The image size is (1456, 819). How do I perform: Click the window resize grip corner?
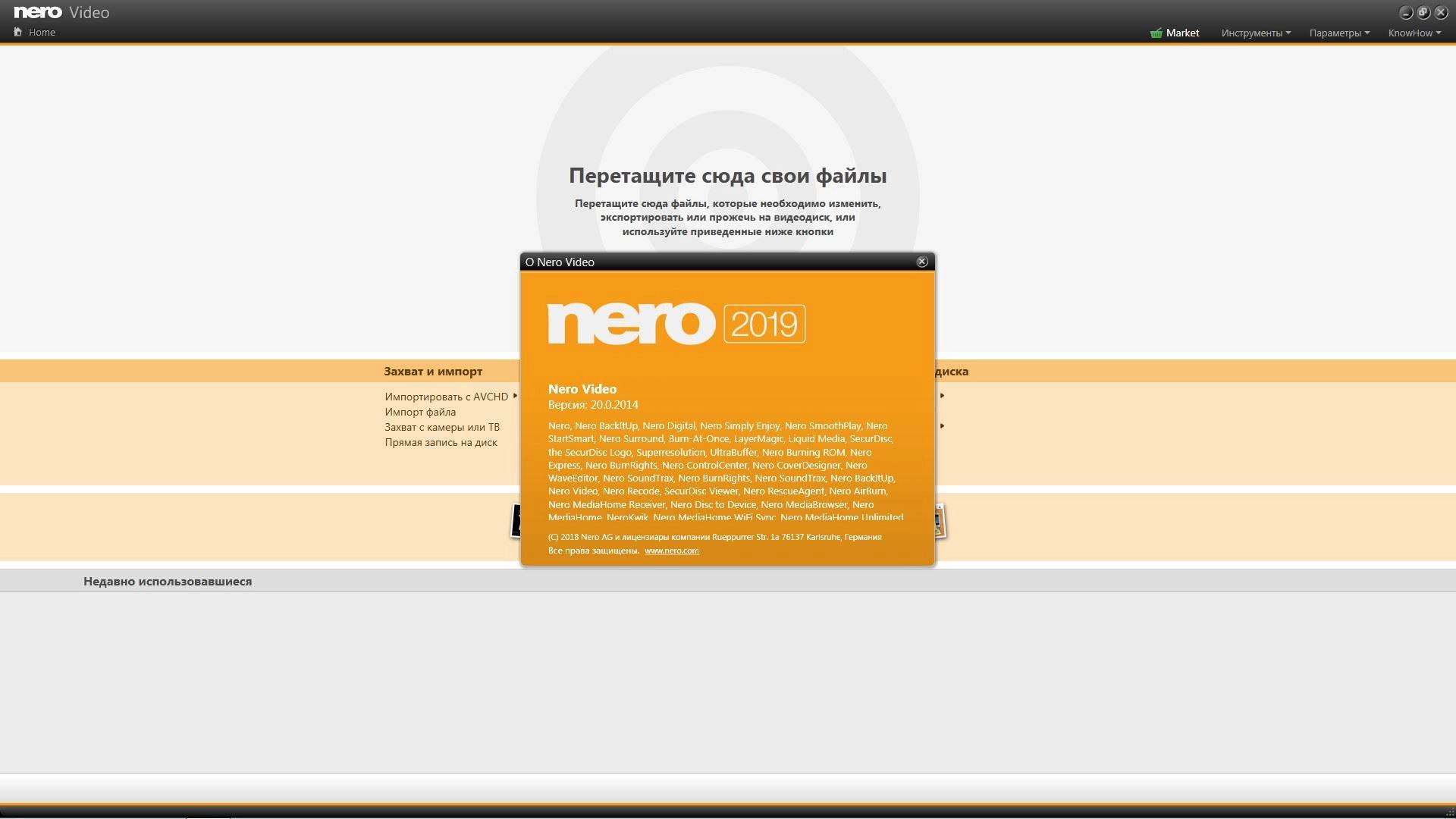(x=1451, y=813)
